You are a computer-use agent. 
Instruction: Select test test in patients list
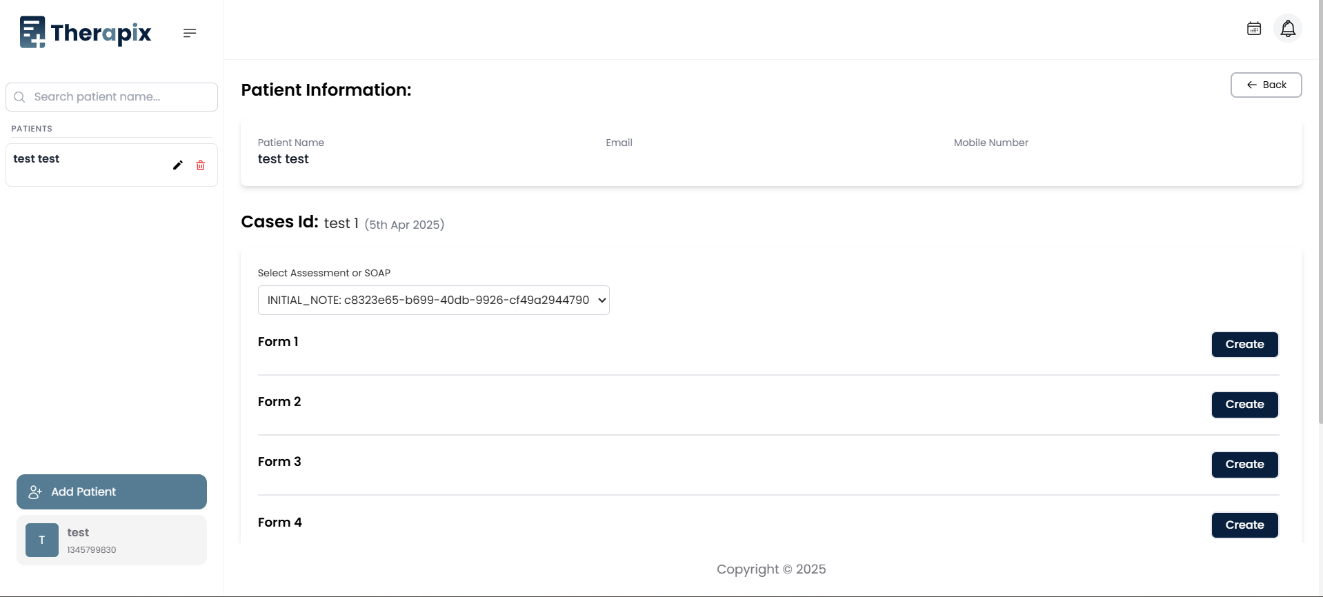(37, 159)
